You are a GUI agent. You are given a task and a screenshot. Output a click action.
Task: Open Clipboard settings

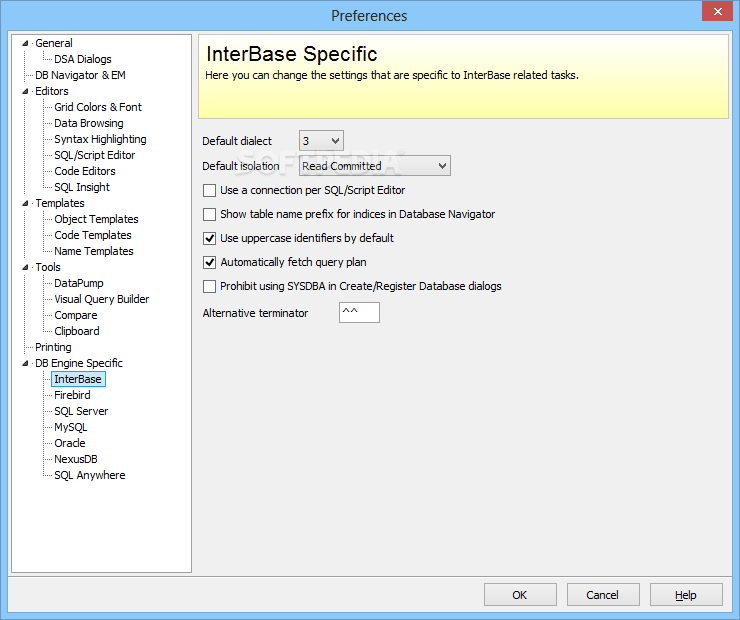coord(76,331)
